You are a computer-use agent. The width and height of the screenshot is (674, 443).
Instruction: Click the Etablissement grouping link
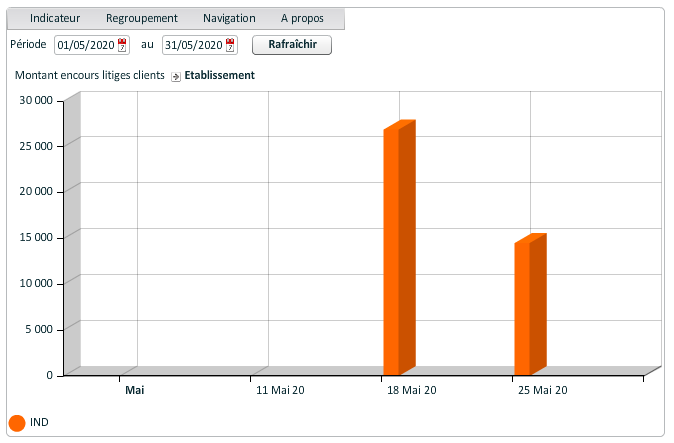[220, 75]
